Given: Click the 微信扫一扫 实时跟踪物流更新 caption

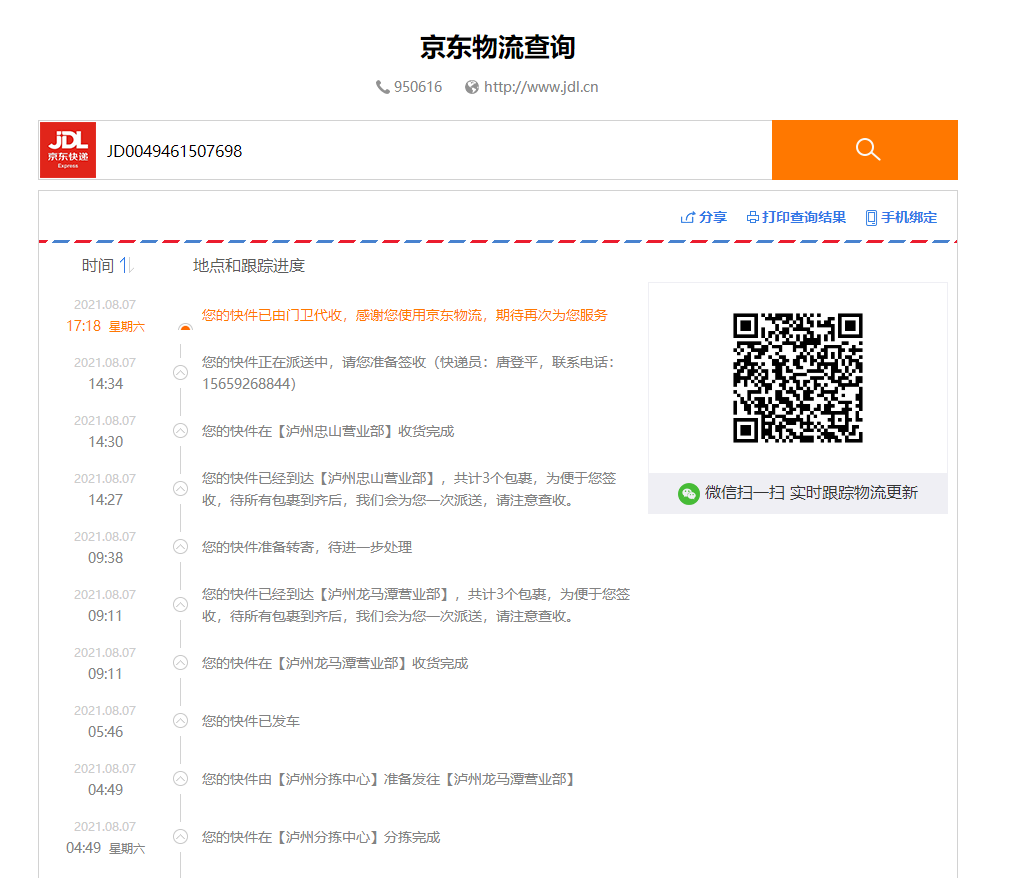Looking at the screenshot, I should (x=811, y=493).
